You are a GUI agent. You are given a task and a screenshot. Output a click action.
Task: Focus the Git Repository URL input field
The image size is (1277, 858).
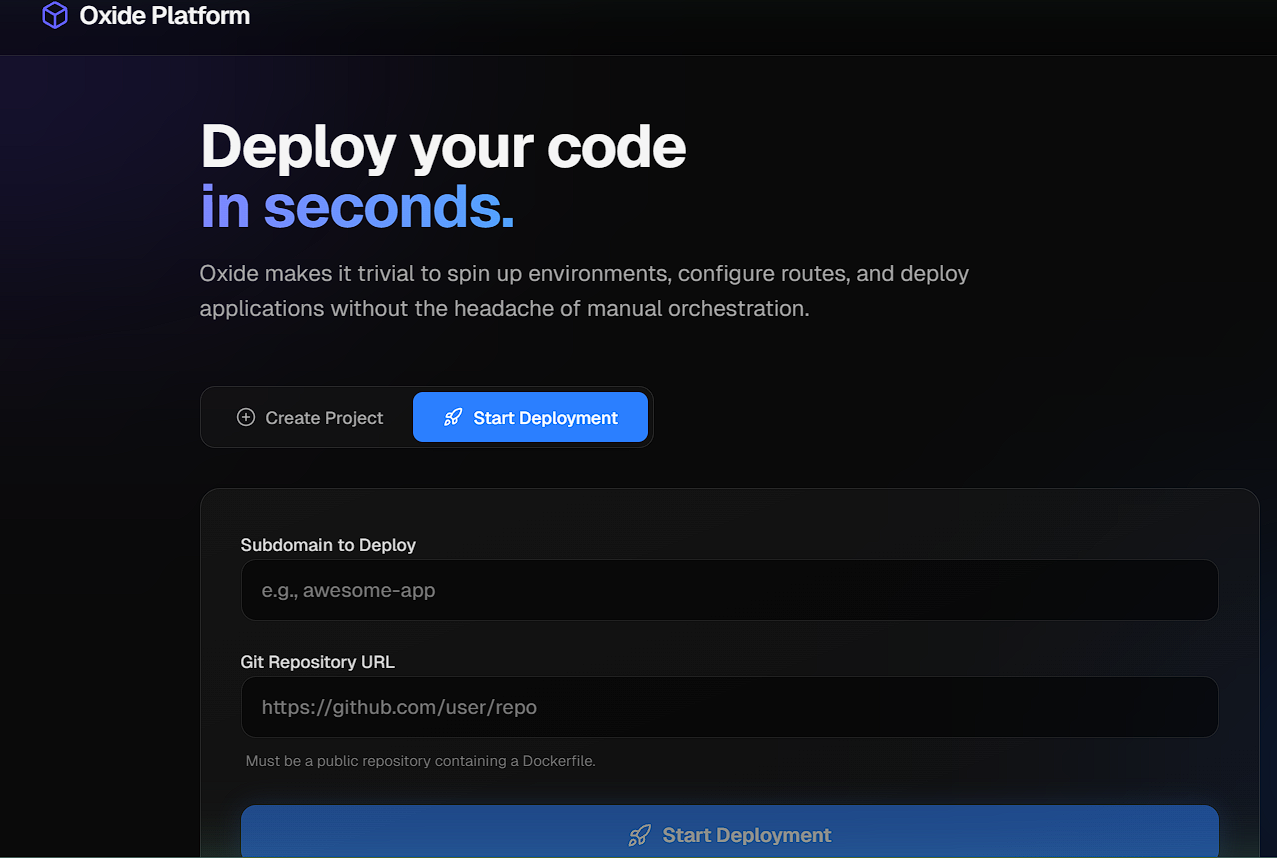[x=729, y=707]
